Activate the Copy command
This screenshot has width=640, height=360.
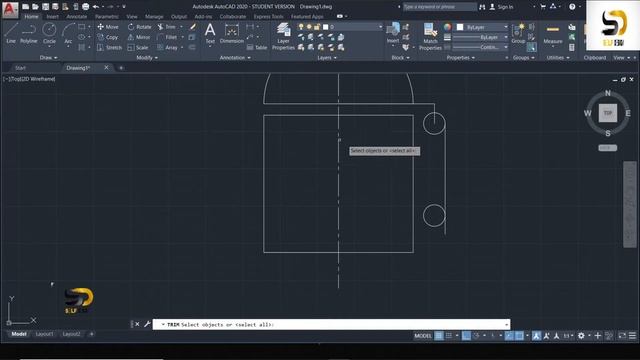click(x=108, y=37)
